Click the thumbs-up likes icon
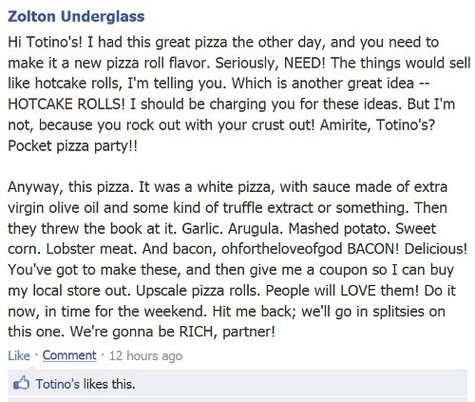The image size is (475, 402). (21, 384)
